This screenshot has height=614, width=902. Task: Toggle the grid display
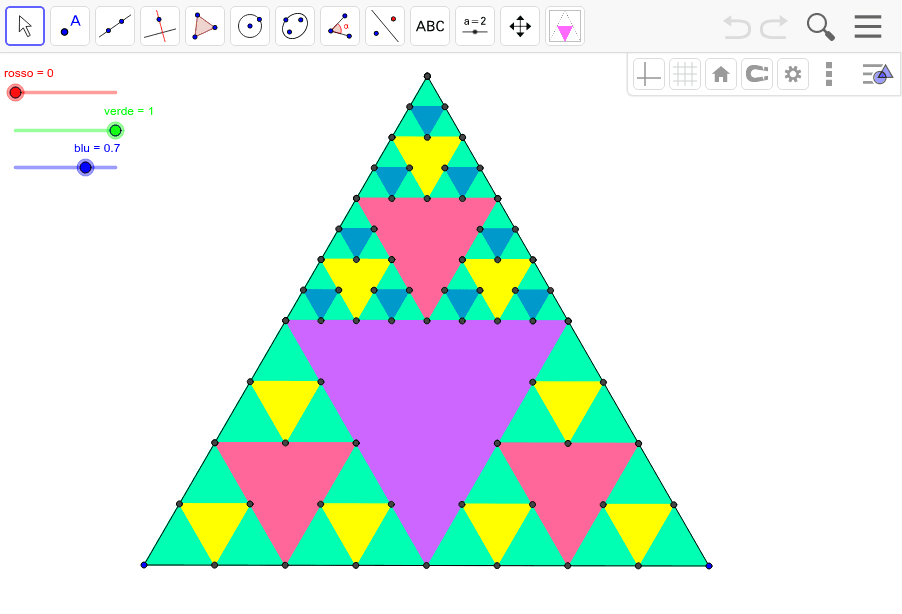(685, 74)
